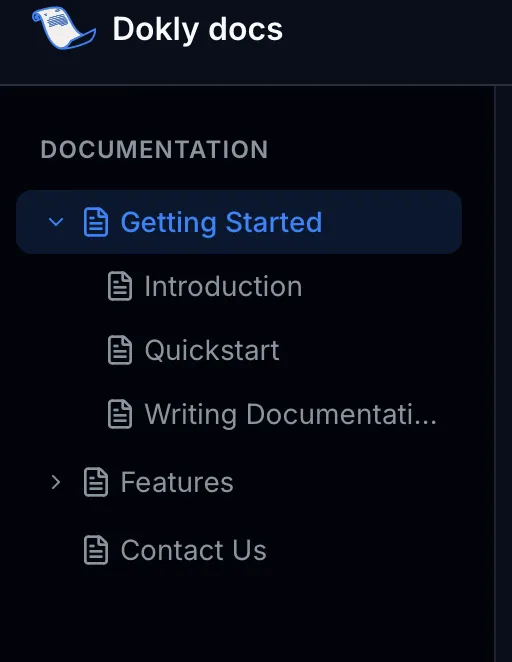Open the Contact Us page
The width and height of the screenshot is (512, 662).
[193, 550]
